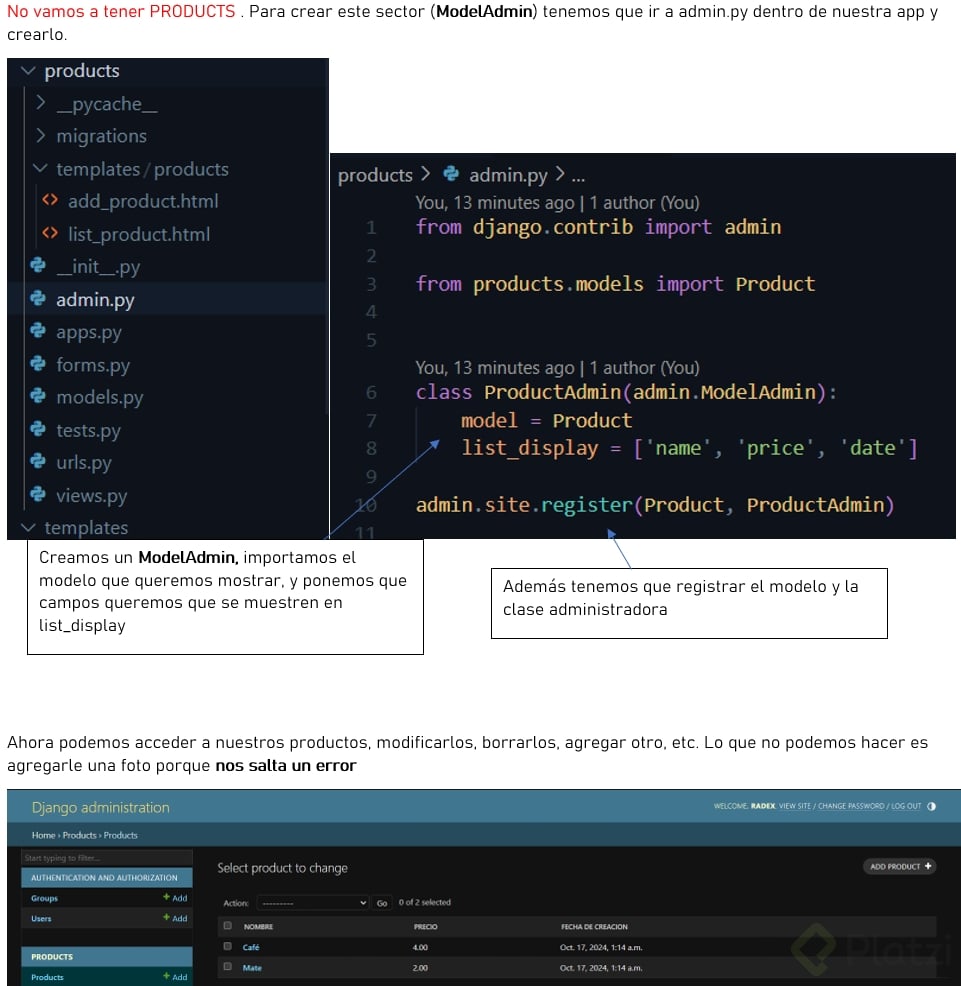Click first Products link in Django breadcrumb
Screen dimensions: 961x986
(79, 835)
